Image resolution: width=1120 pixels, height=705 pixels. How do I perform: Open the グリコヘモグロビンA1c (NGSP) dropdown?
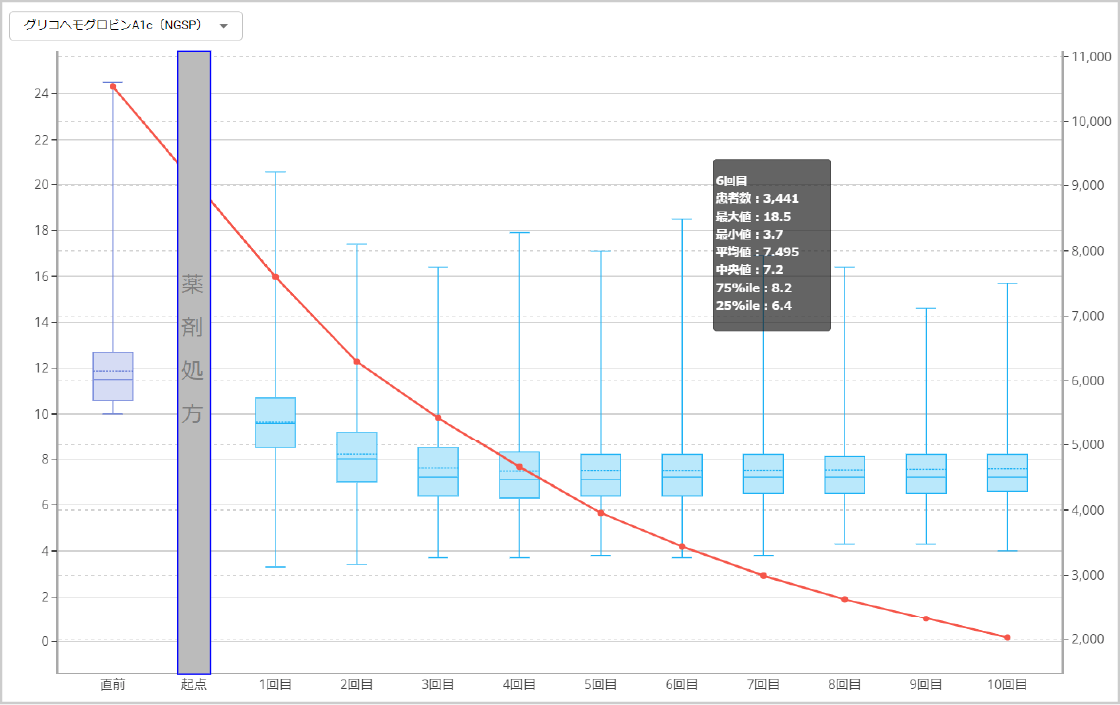[x=126, y=26]
